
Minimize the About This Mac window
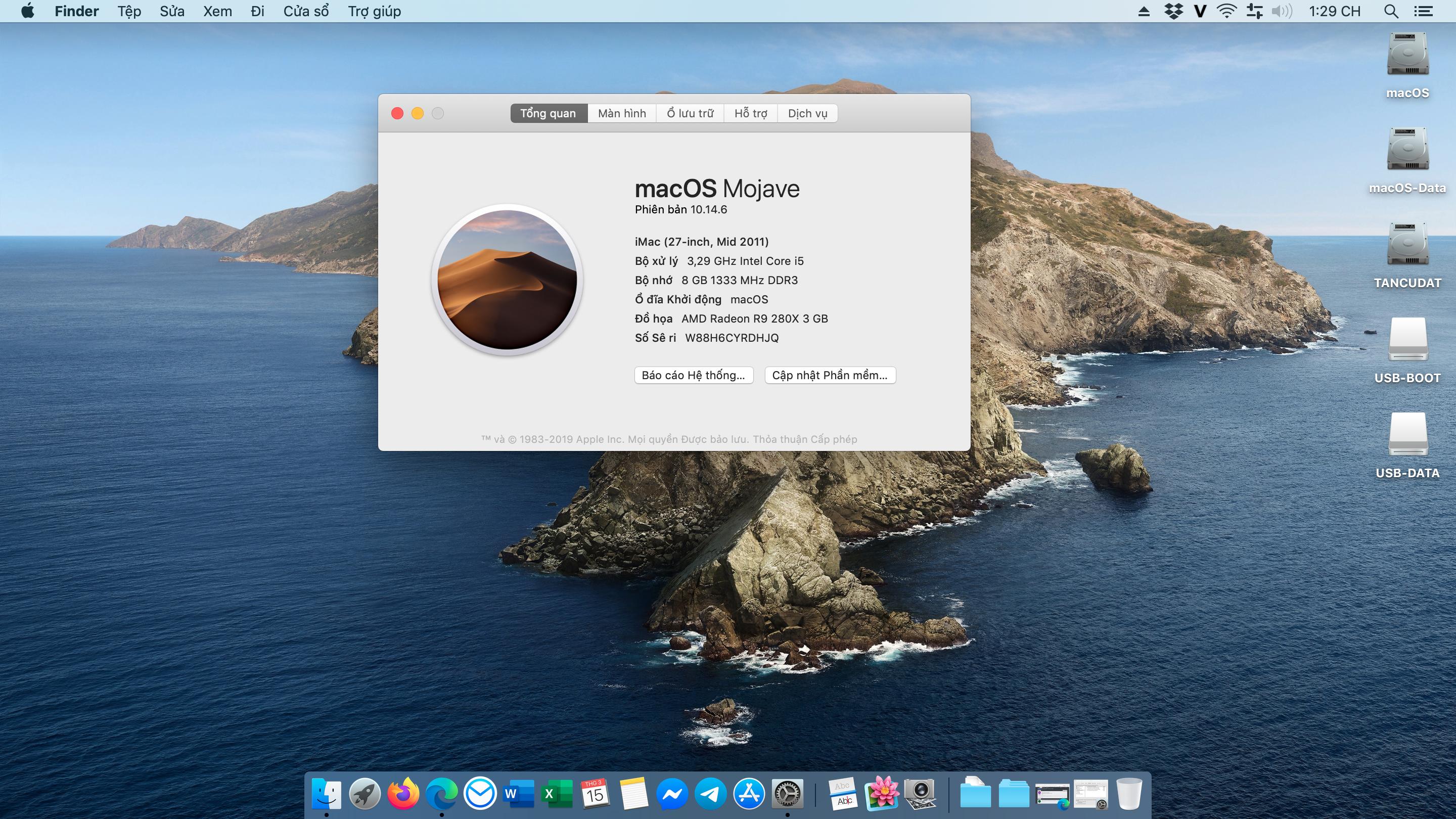coord(418,113)
